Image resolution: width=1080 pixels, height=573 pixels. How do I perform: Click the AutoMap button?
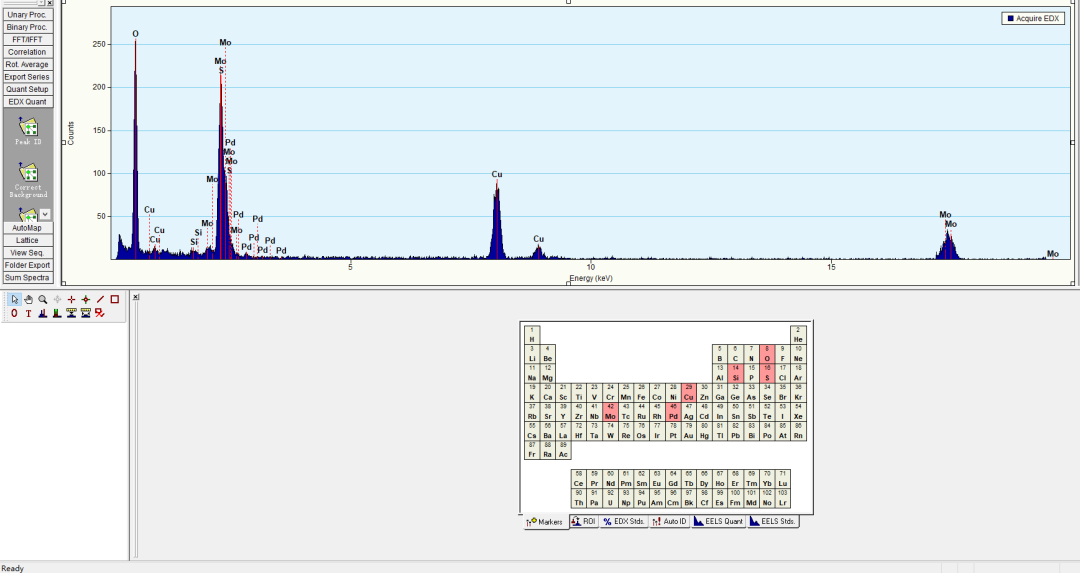(x=28, y=228)
